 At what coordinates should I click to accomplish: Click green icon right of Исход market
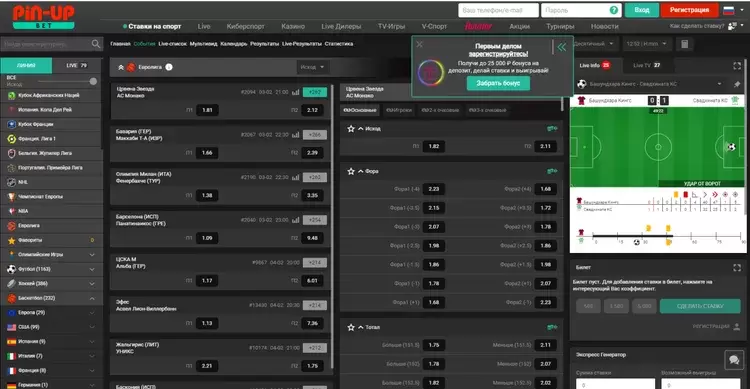[552, 129]
